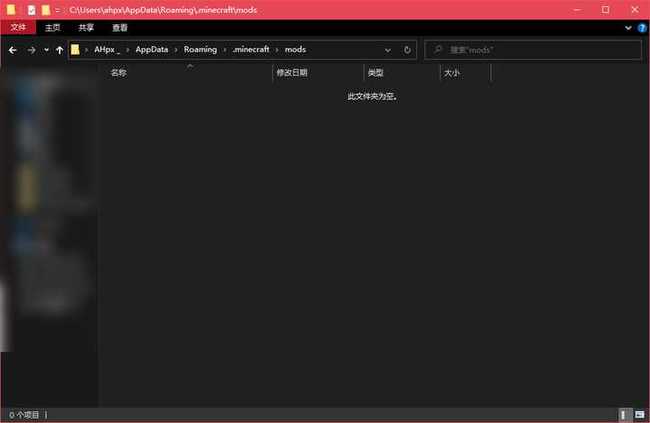The width and height of the screenshot is (650, 423).
Task: Click the Back navigation arrow
Action: [x=12, y=49]
